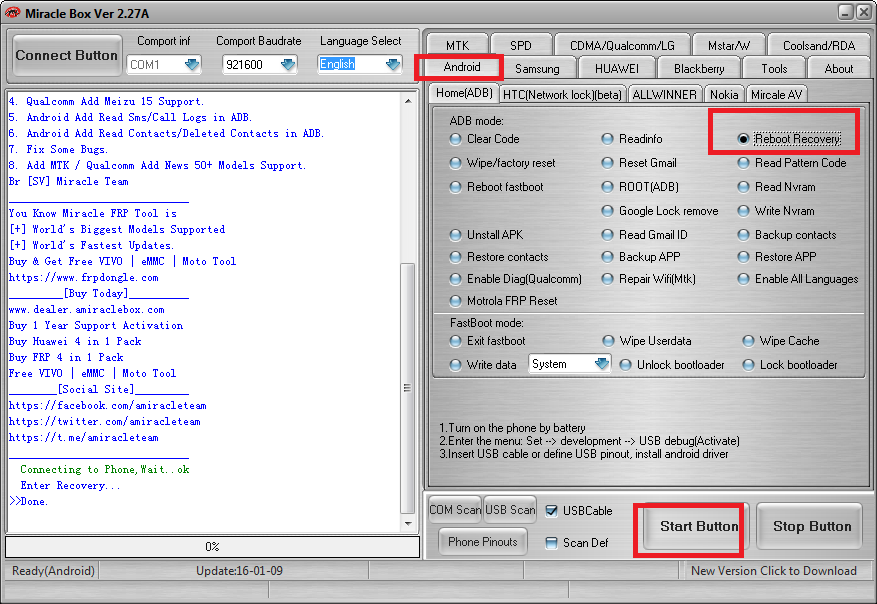Open the Comport Baudrate 921600 dropdown
The image size is (877, 604).
287,64
